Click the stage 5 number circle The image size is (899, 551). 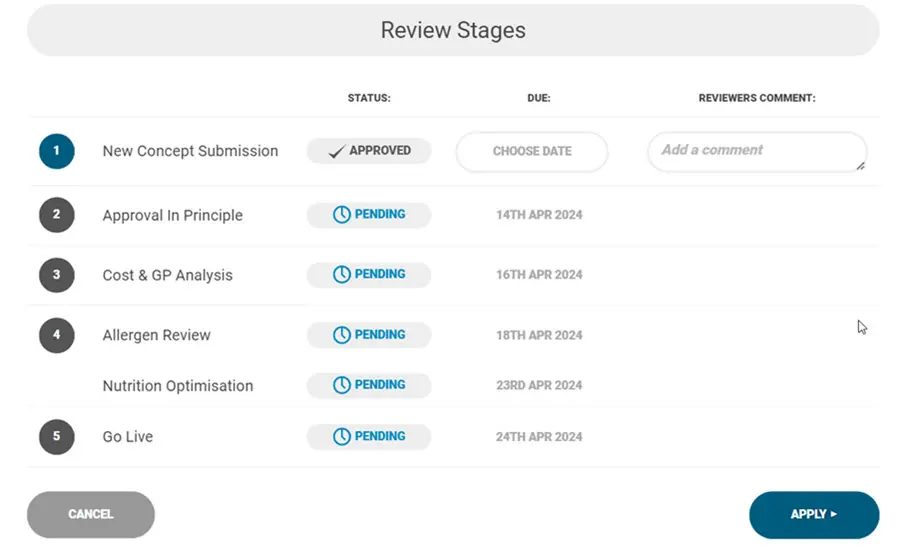(x=57, y=437)
